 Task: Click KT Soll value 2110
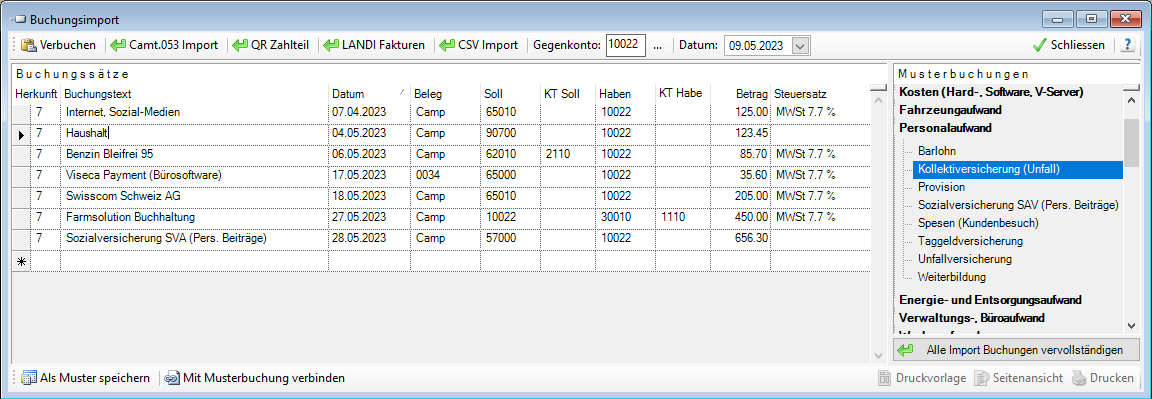tap(558, 154)
